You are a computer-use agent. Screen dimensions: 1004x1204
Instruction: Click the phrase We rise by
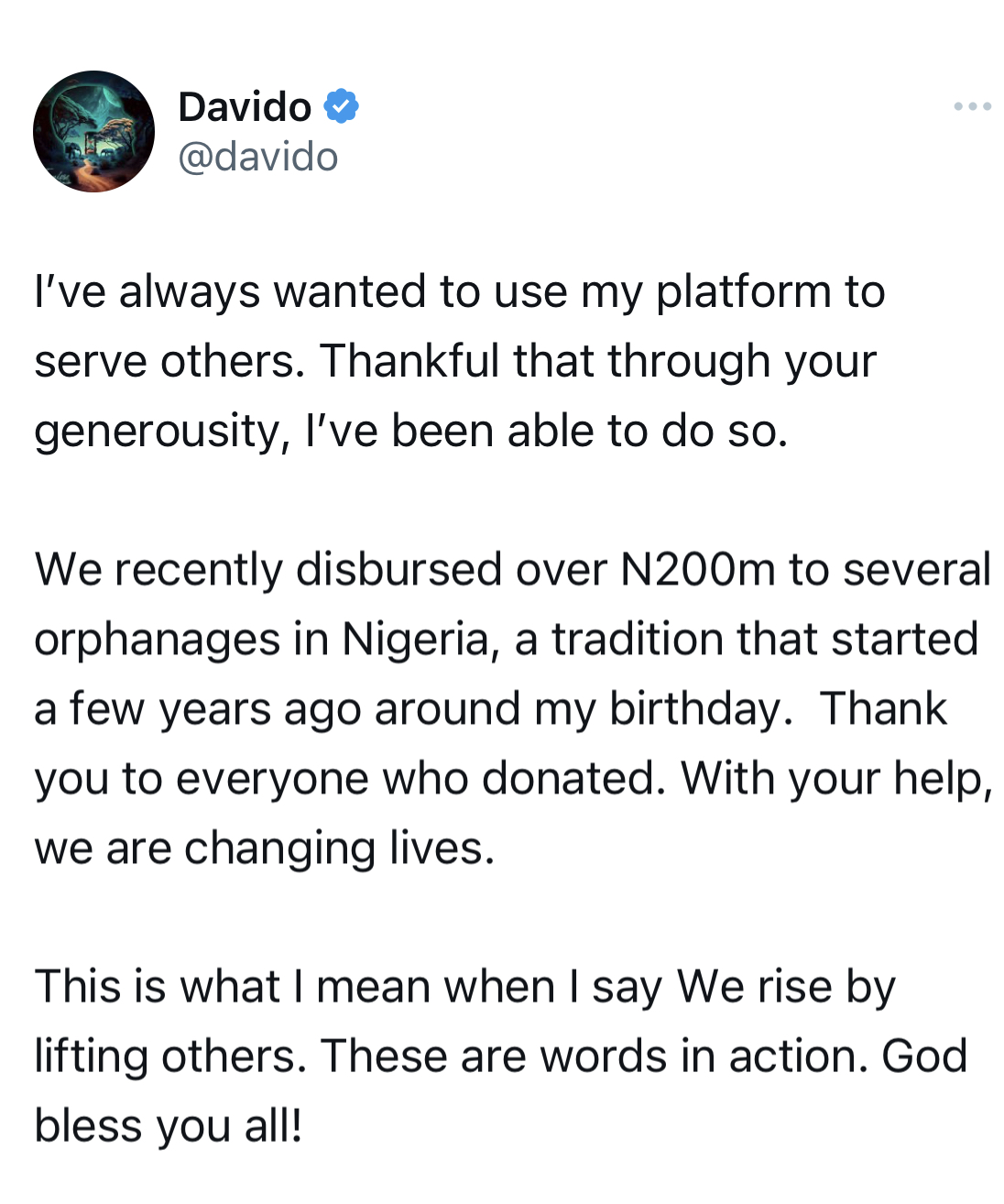[x=786, y=988]
